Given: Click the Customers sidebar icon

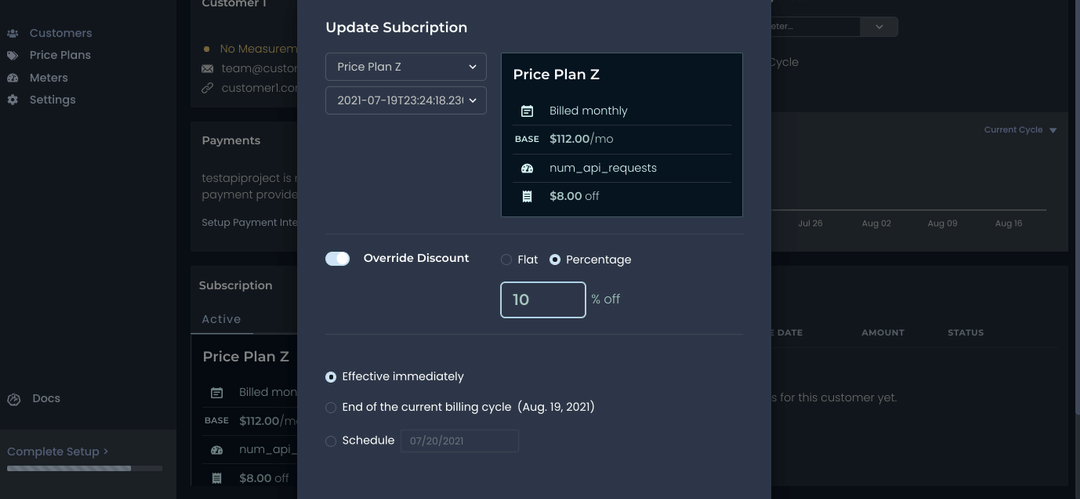Looking at the screenshot, I should tap(13, 33).
